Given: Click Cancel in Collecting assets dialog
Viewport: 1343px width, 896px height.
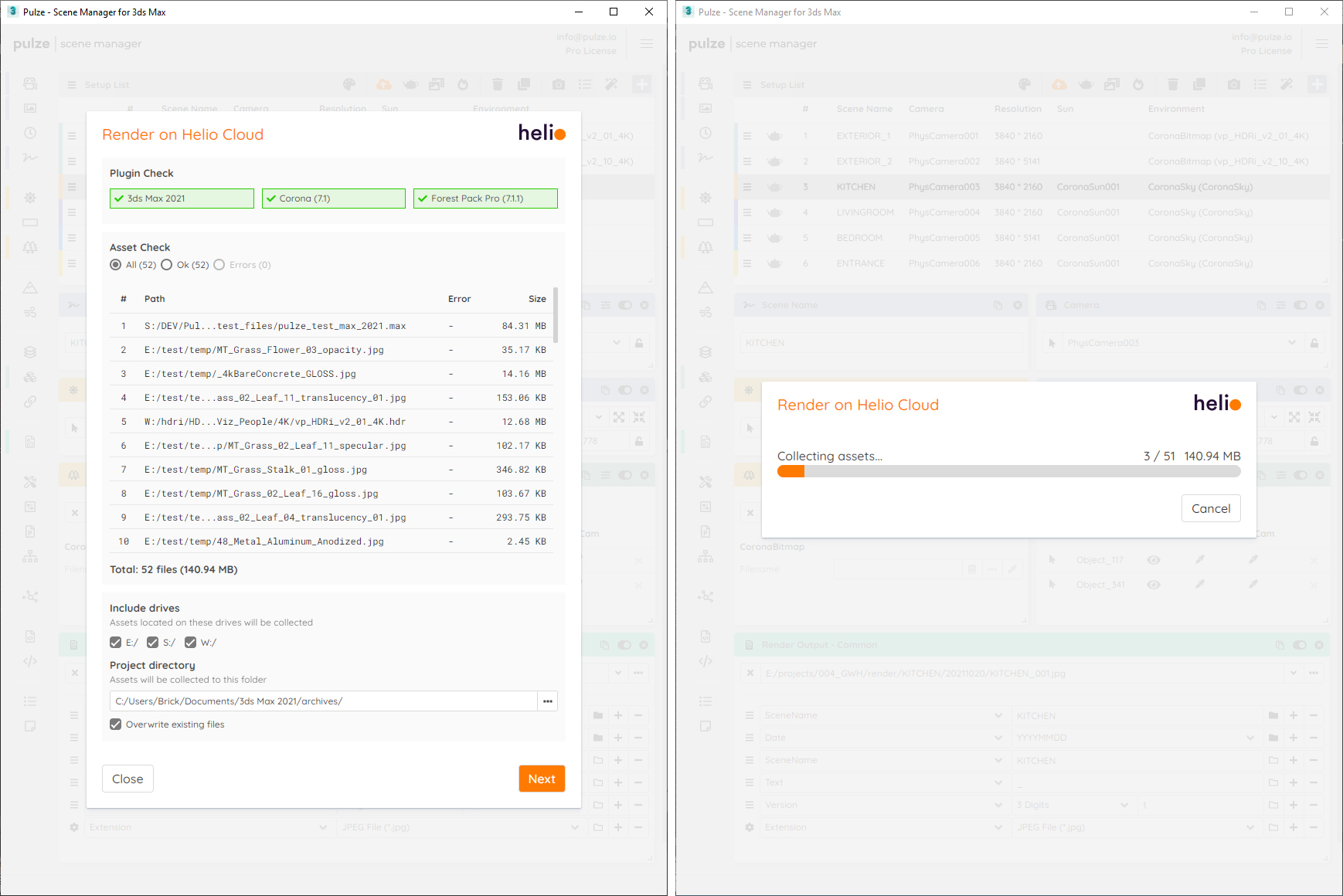Looking at the screenshot, I should [1211, 508].
